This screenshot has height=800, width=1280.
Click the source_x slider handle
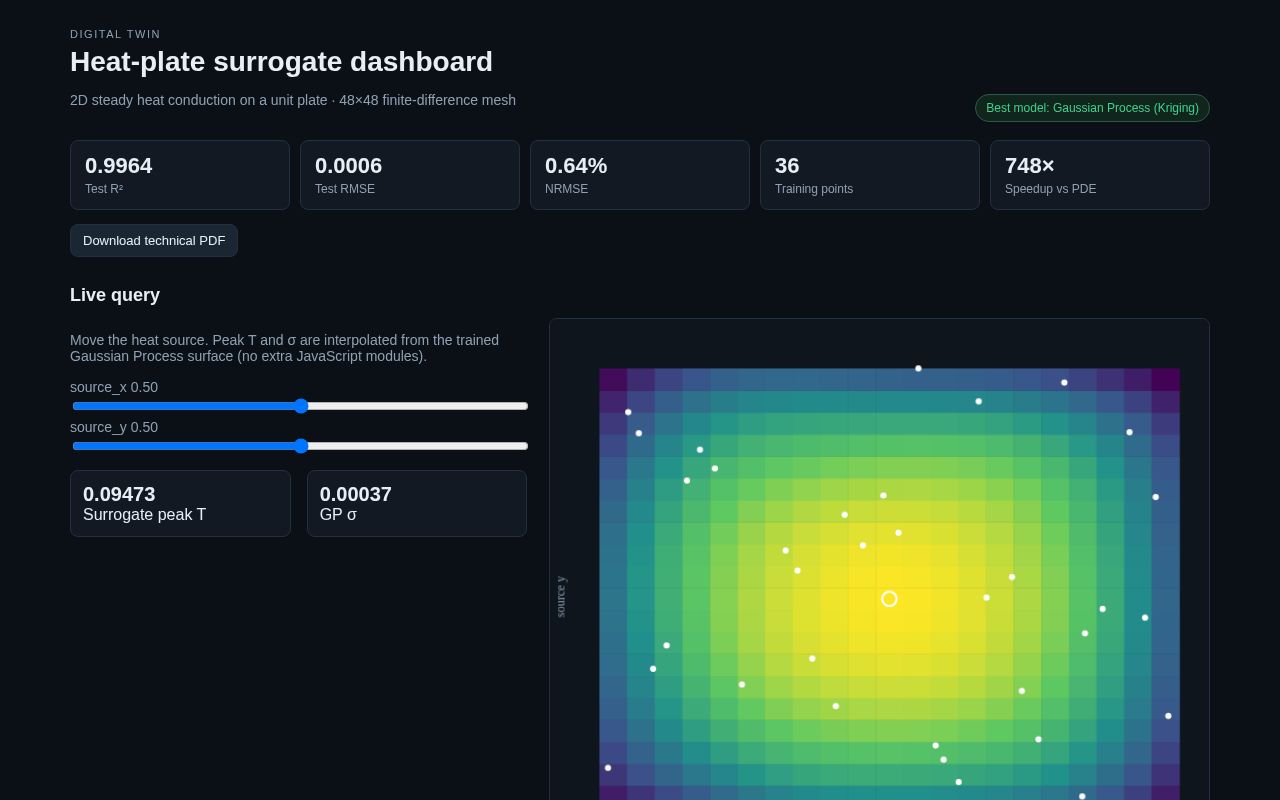301,406
